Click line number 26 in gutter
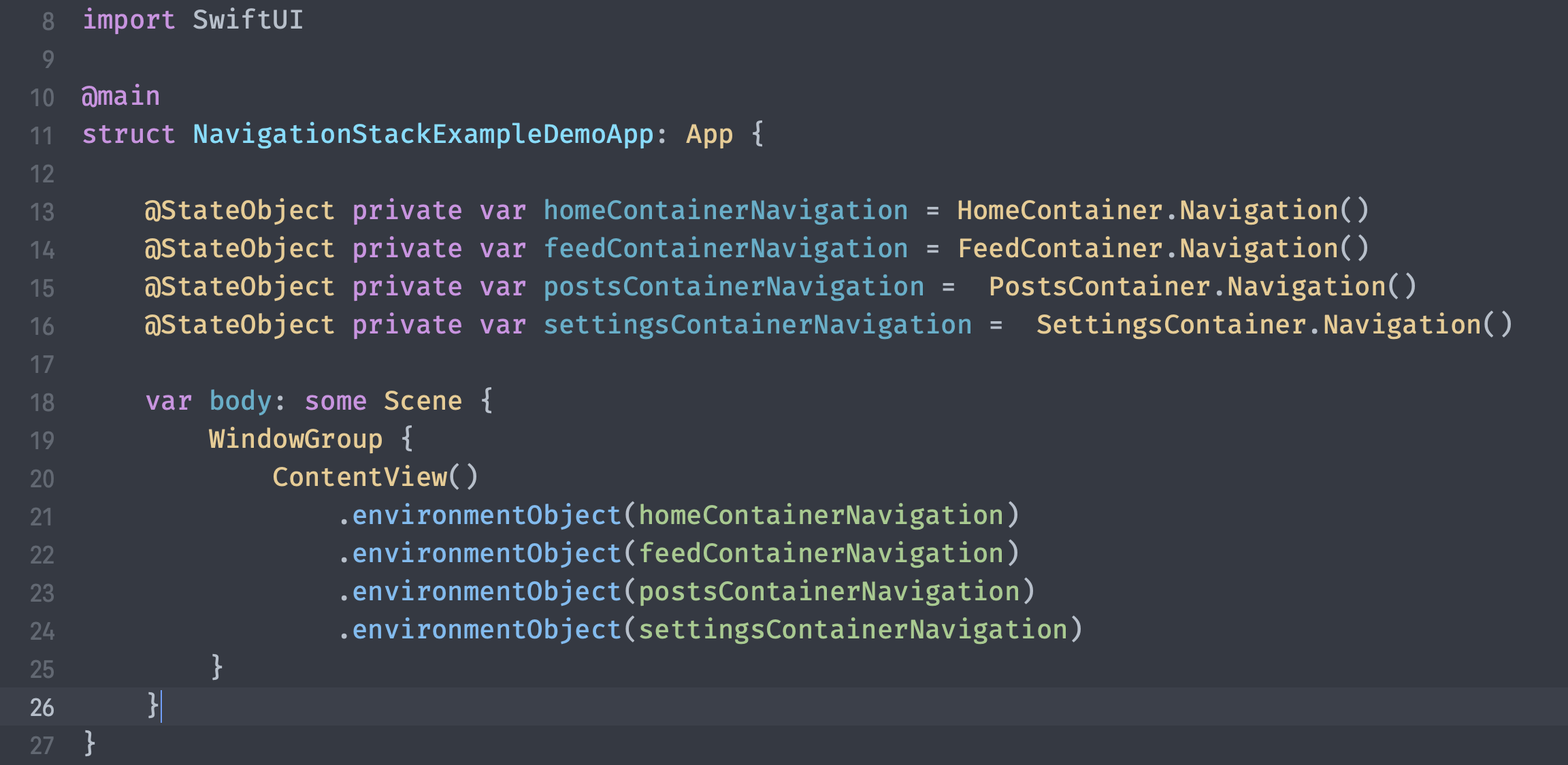Viewport: 1568px width, 765px height. pyautogui.click(x=42, y=708)
